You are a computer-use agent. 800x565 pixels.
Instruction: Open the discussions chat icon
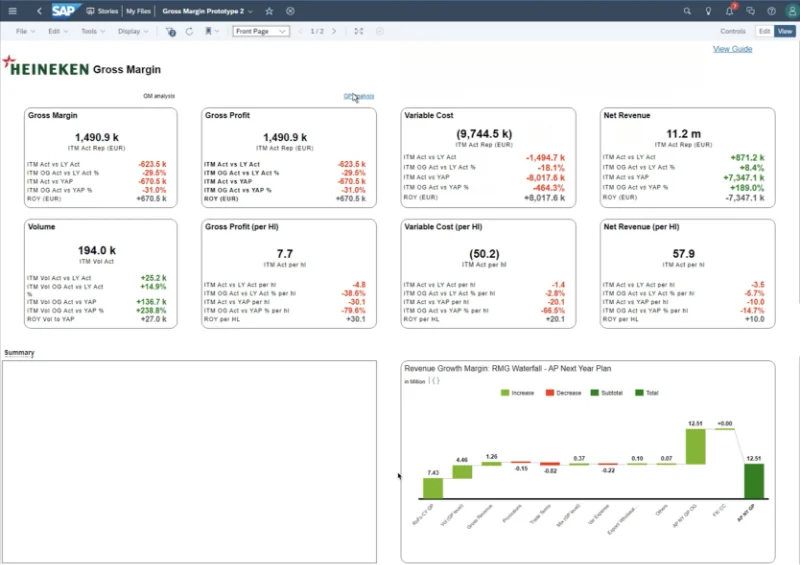750,11
